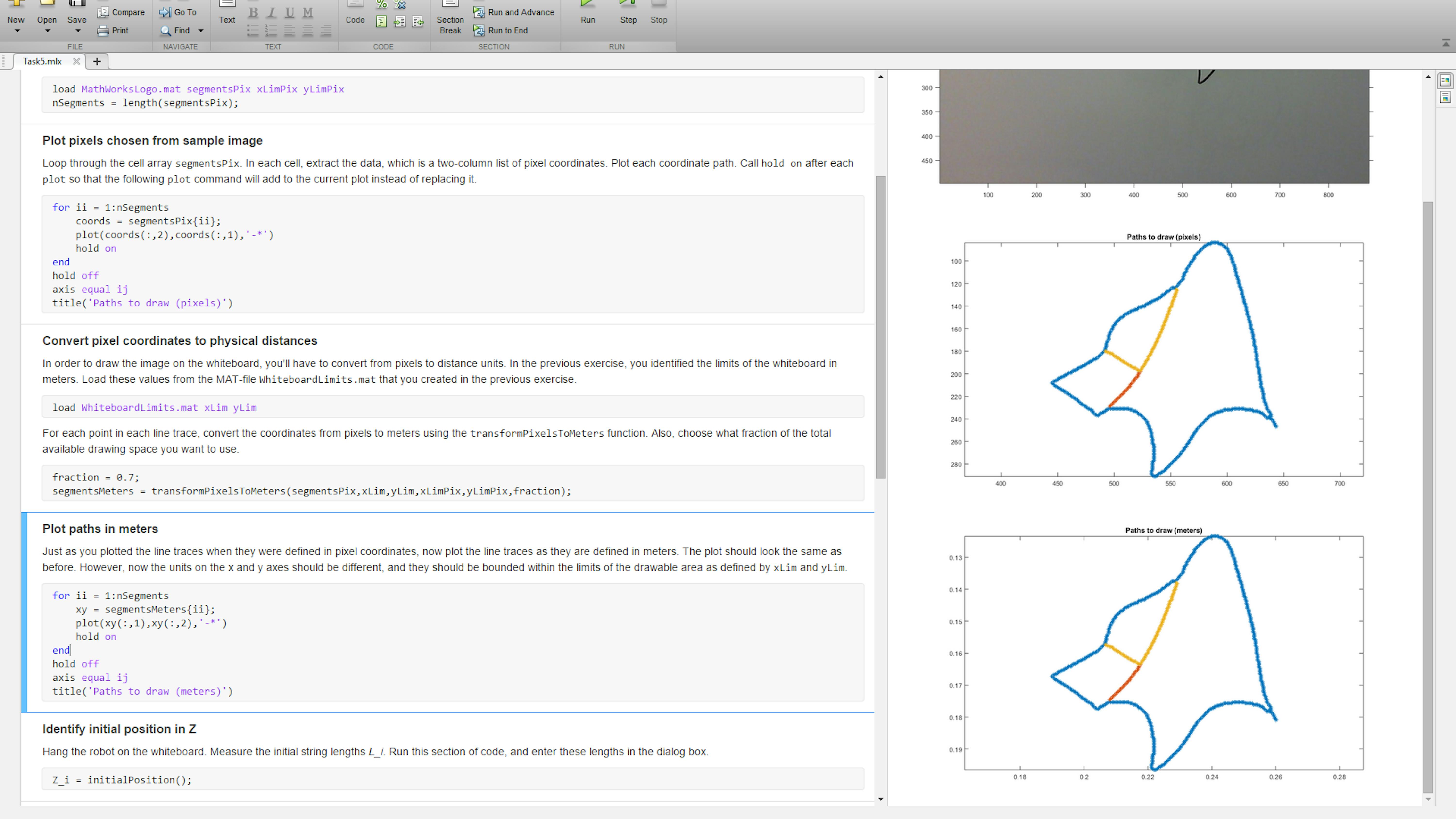1456x819 pixels.
Task: Expand the Save options dropdown
Action: tap(77, 31)
